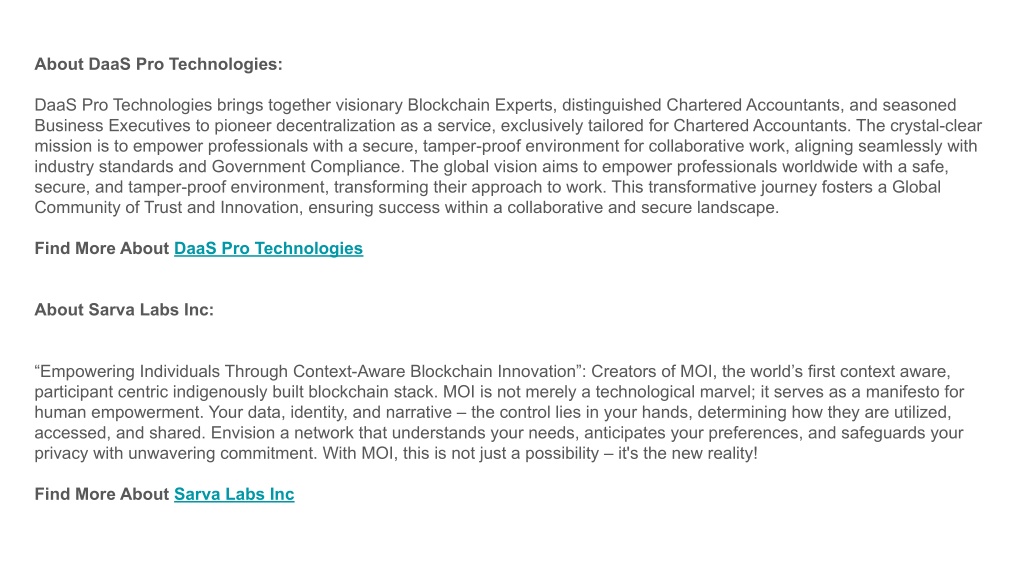The width and height of the screenshot is (1024, 576).
Task: Click the 'About Sarva Labs Inc:' heading
Action: click(x=124, y=310)
